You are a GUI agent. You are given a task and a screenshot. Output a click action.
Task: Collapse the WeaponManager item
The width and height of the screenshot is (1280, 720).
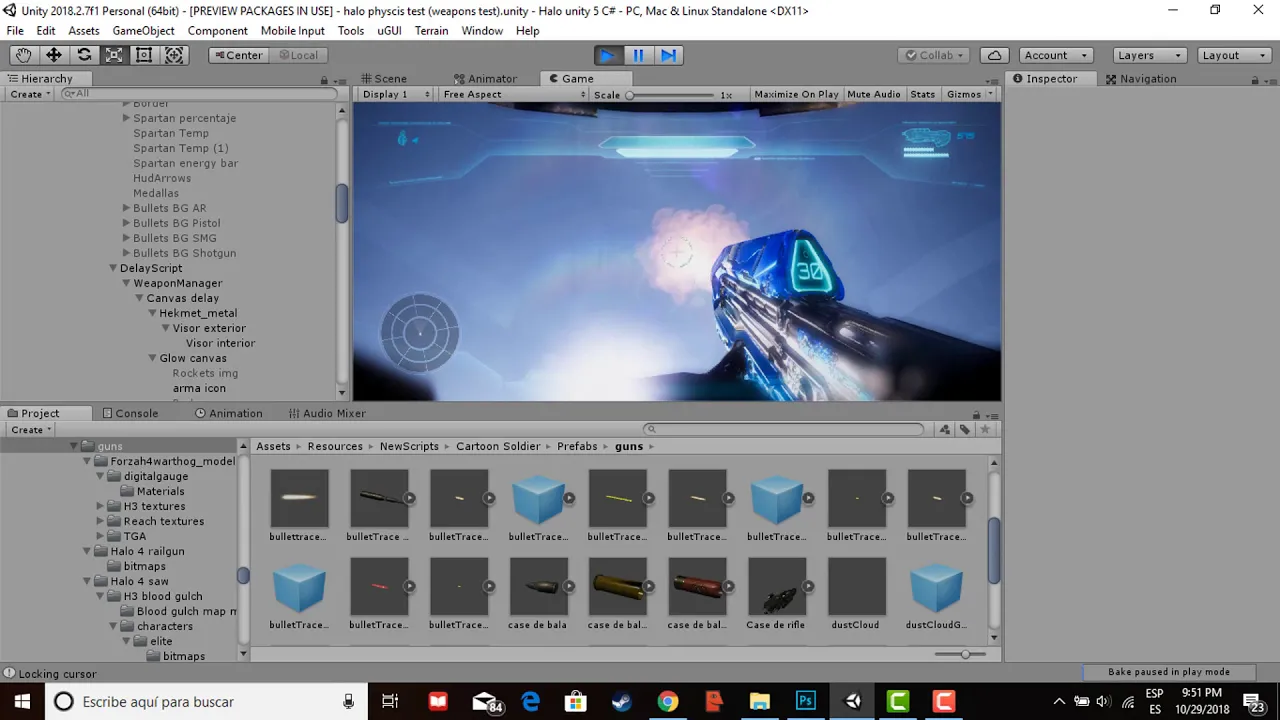(x=126, y=283)
